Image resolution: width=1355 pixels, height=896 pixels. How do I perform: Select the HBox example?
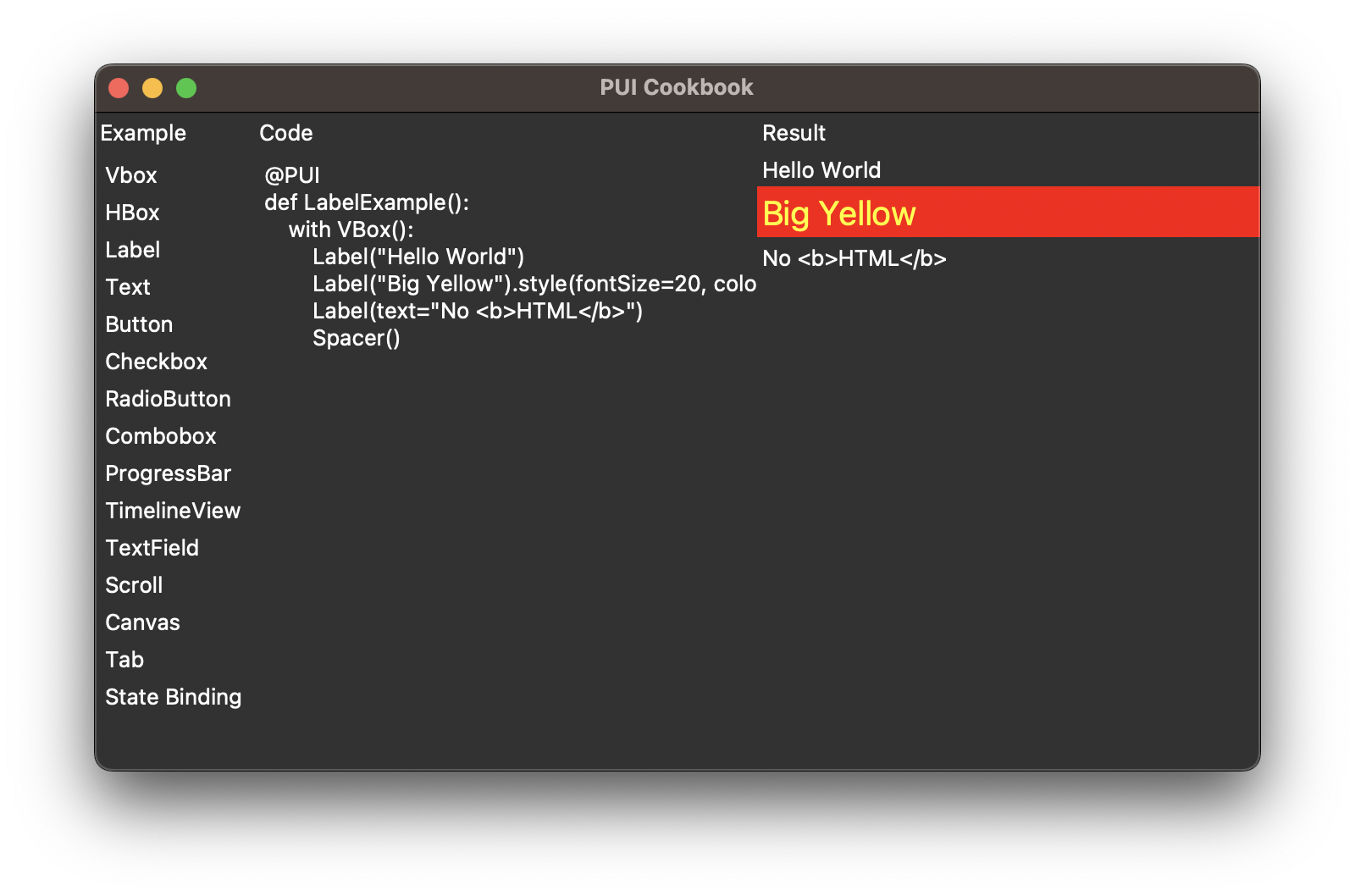tap(132, 213)
